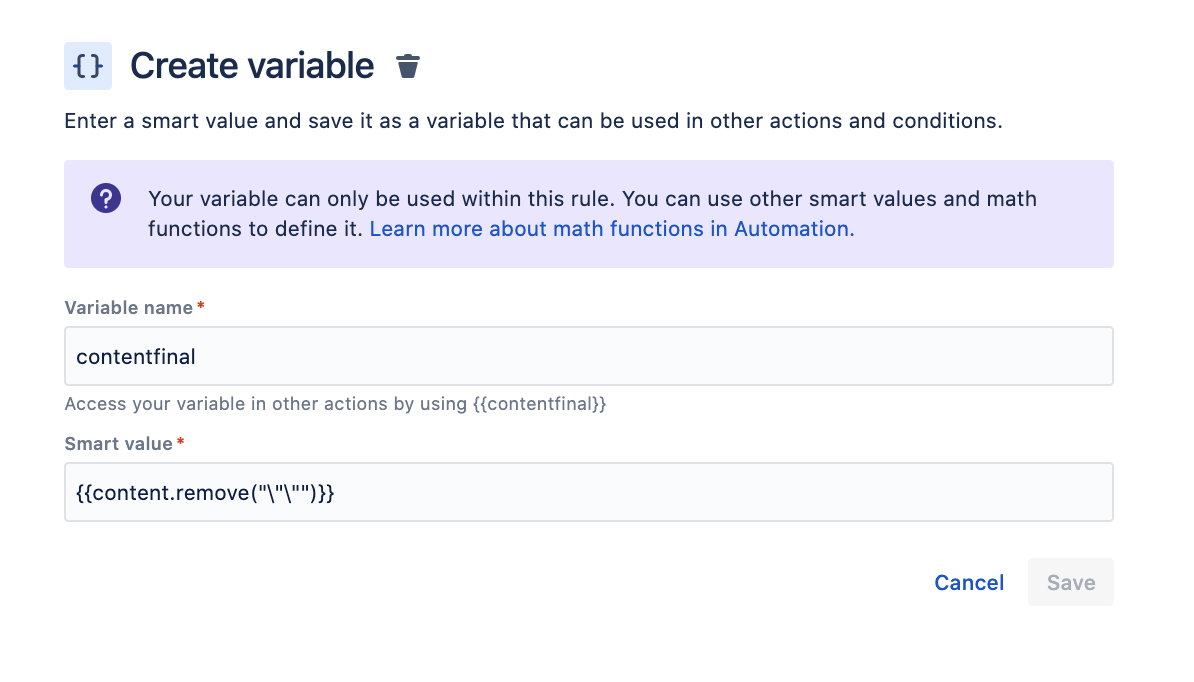The width and height of the screenshot is (1194, 682).
Task: Click the 'functions to define it.' banner text
Action: [256, 229]
